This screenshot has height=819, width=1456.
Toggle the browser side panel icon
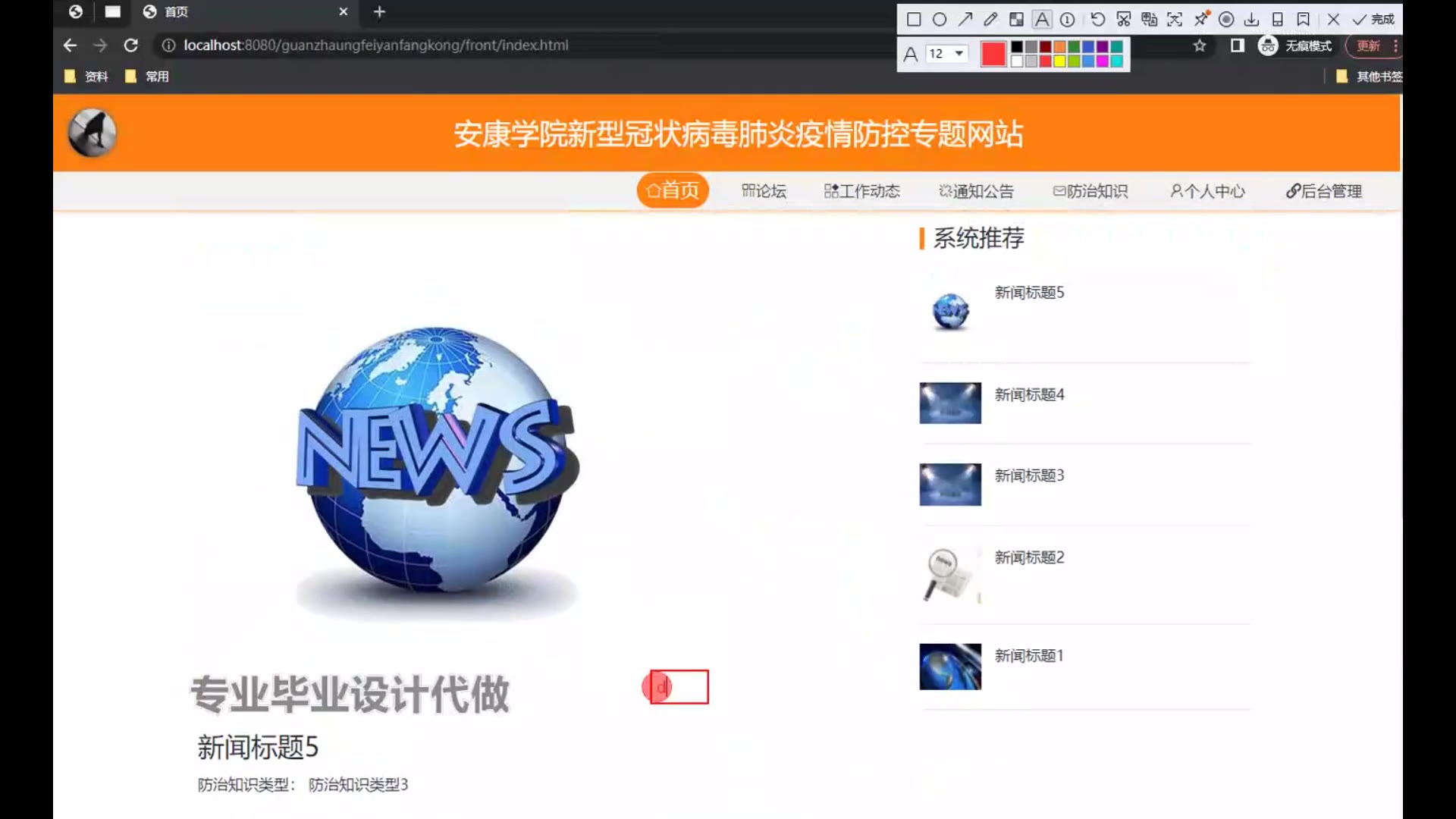[1238, 45]
